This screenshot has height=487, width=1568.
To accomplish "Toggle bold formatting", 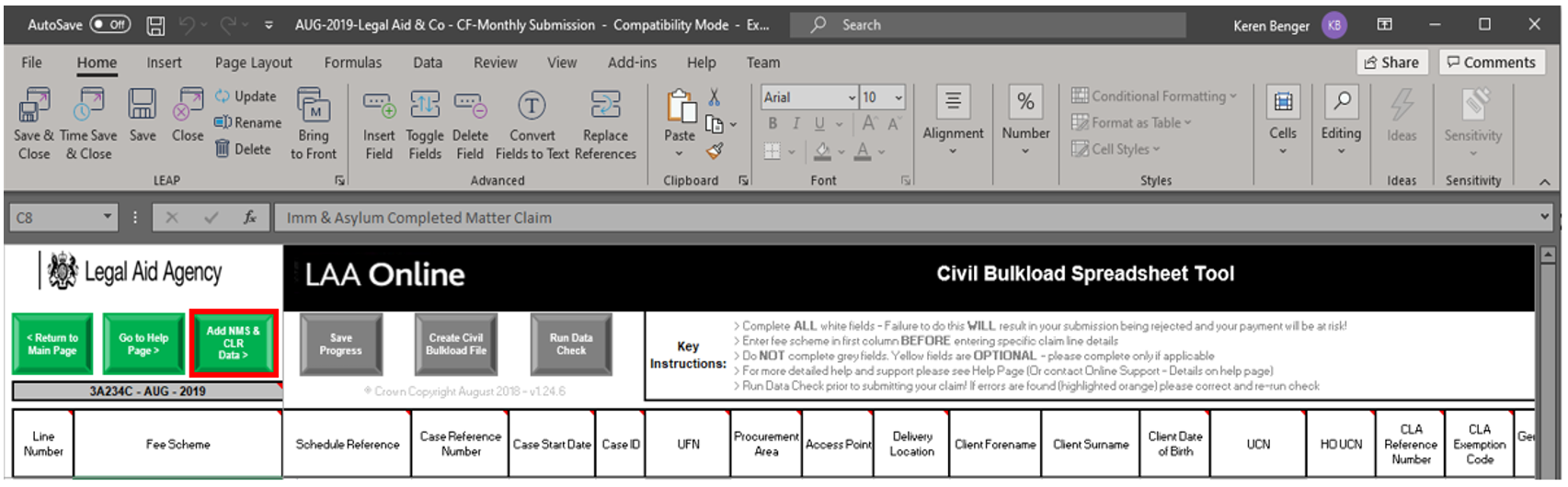I will pos(773,123).
